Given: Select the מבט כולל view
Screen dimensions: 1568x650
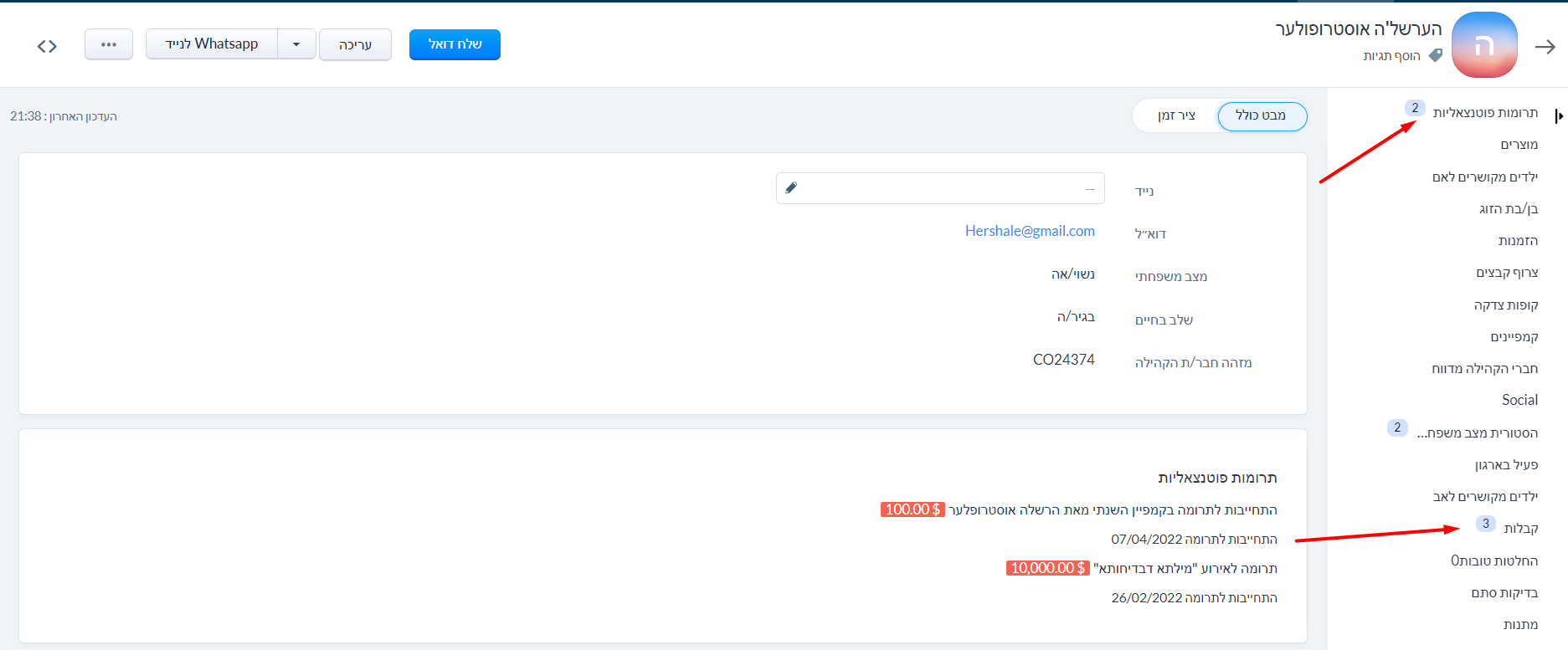Looking at the screenshot, I should click(1262, 115).
